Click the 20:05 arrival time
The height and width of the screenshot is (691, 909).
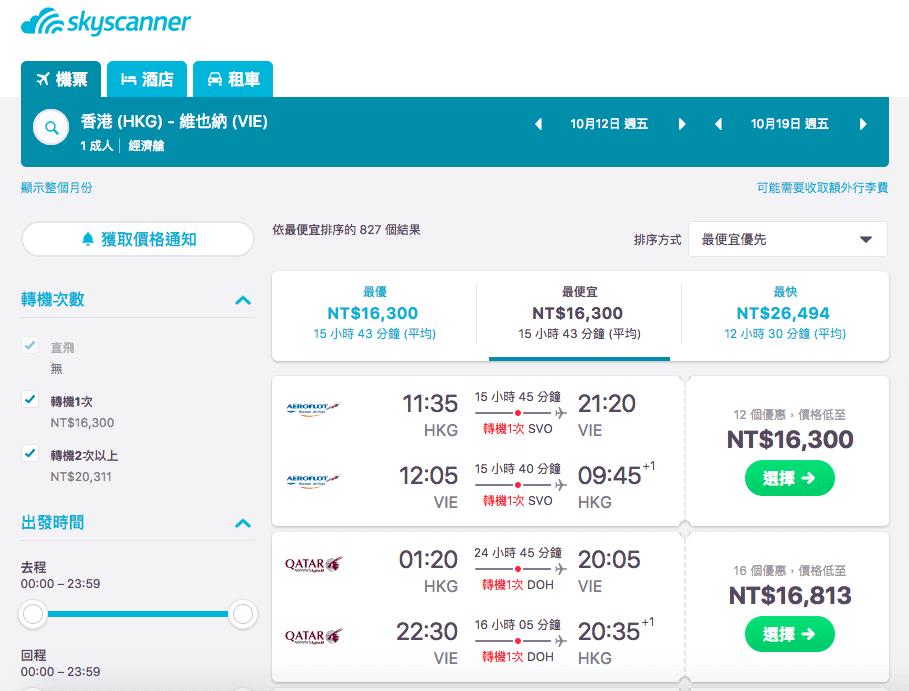pyautogui.click(x=609, y=559)
